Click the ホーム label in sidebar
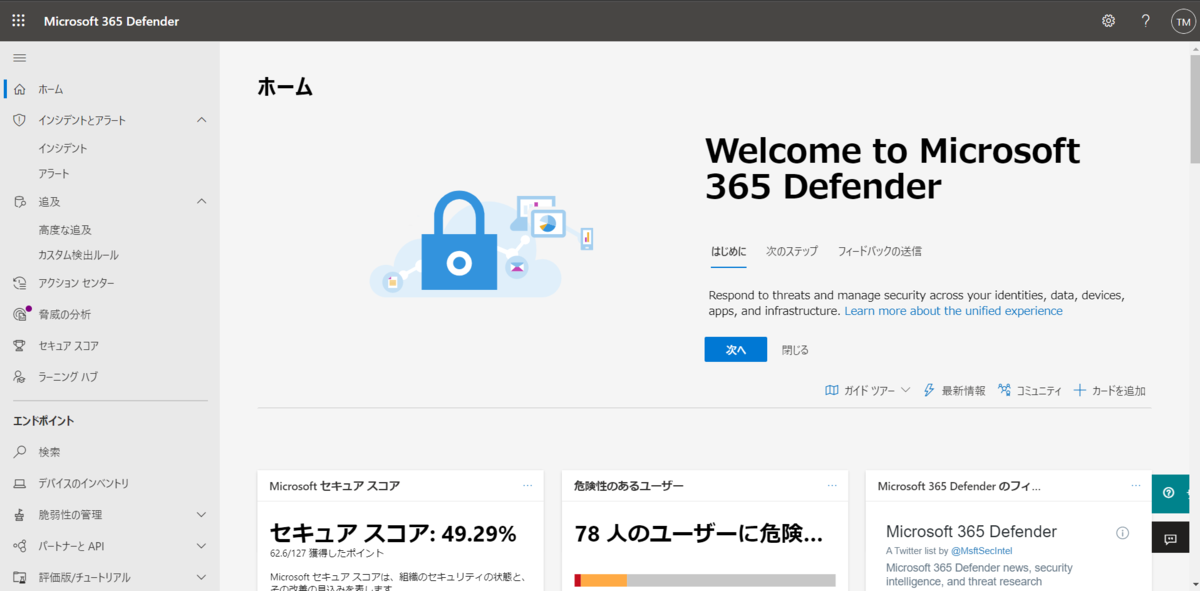Image resolution: width=1200 pixels, height=591 pixels. (x=51, y=90)
